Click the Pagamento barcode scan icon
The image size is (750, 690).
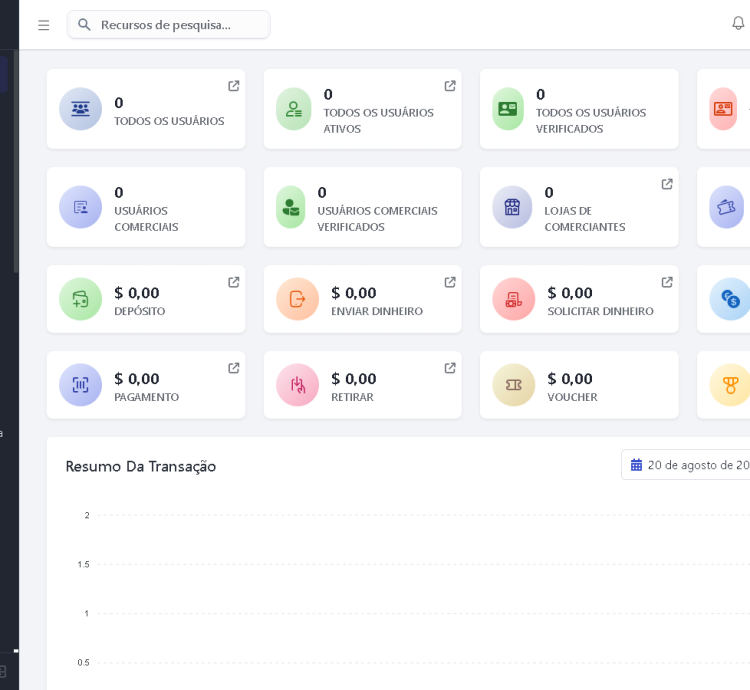point(80,385)
